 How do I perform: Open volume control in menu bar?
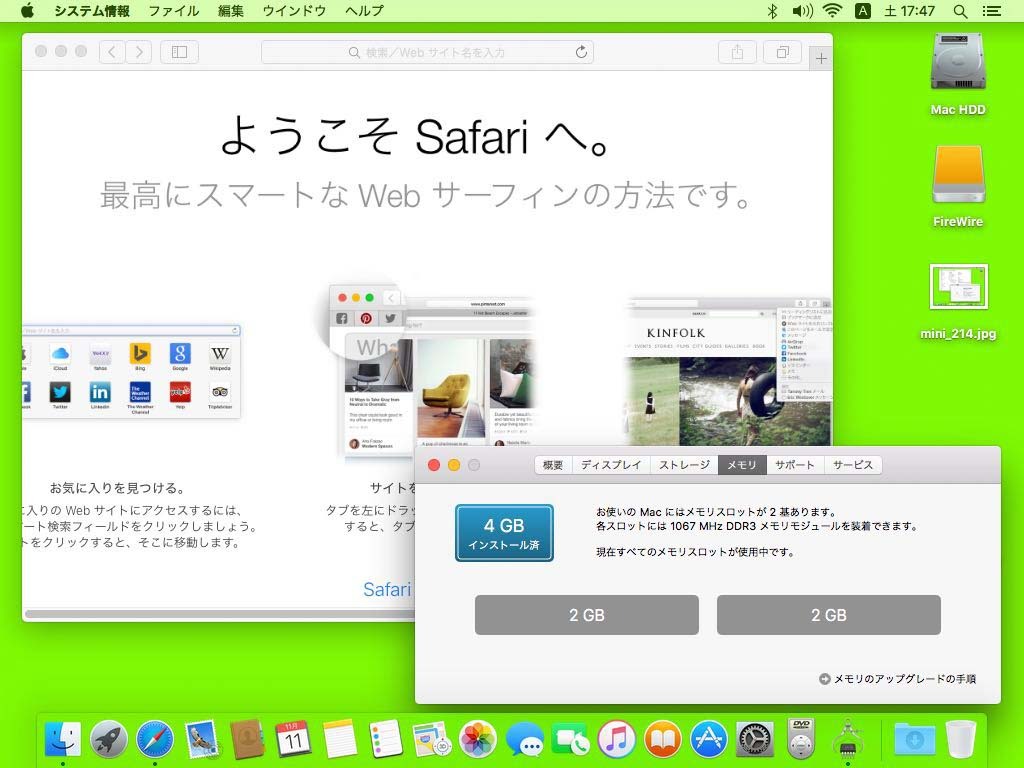tap(802, 11)
